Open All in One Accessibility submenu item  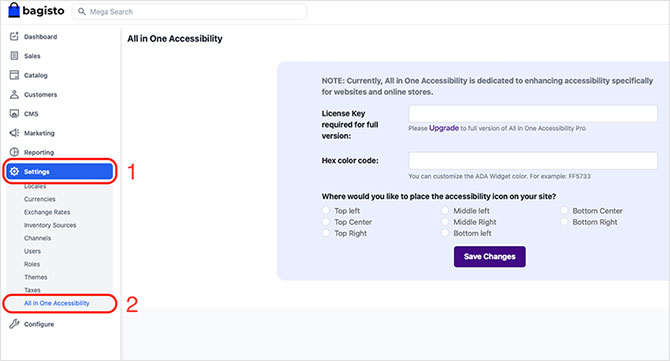(x=57, y=303)
